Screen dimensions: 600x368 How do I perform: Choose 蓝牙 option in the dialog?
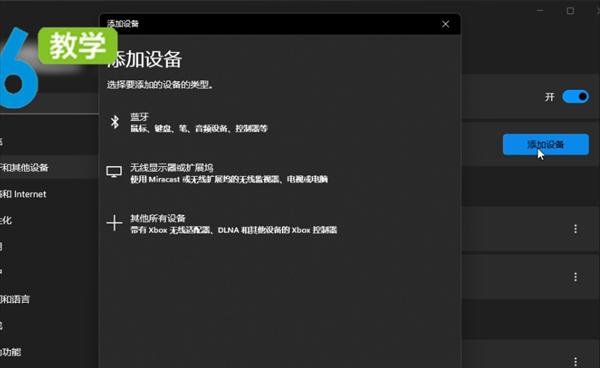[x=199, y=122]
